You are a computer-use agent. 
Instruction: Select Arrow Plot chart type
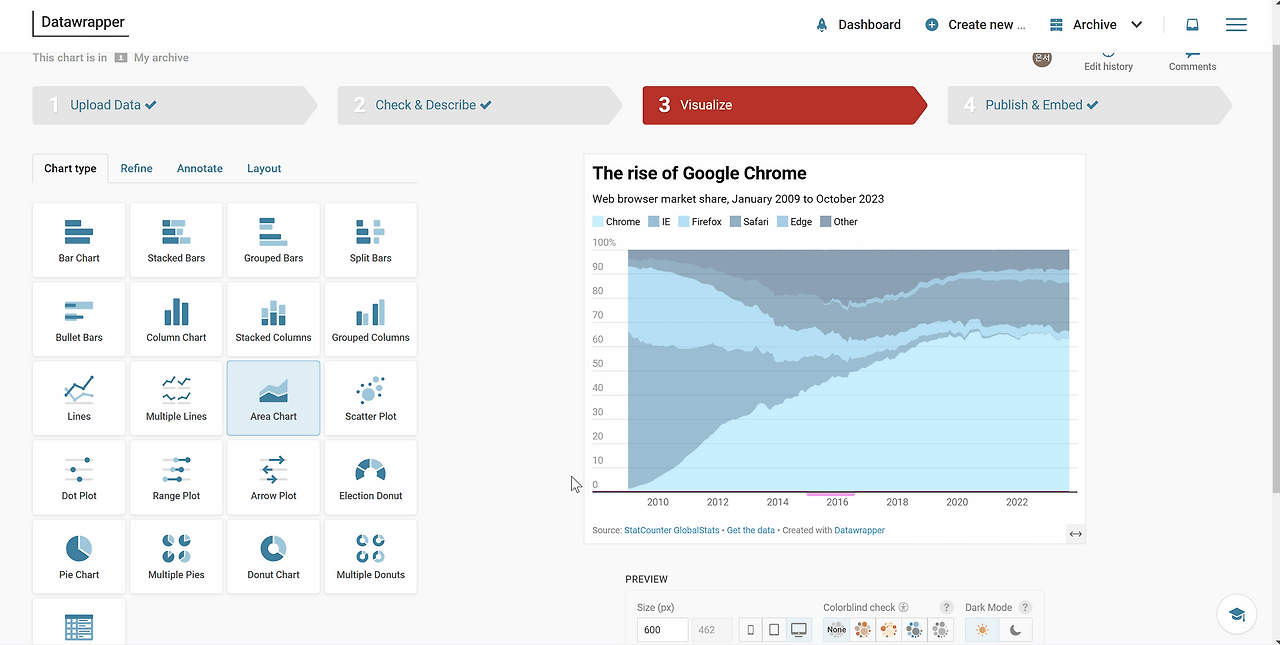click(273, 477)
